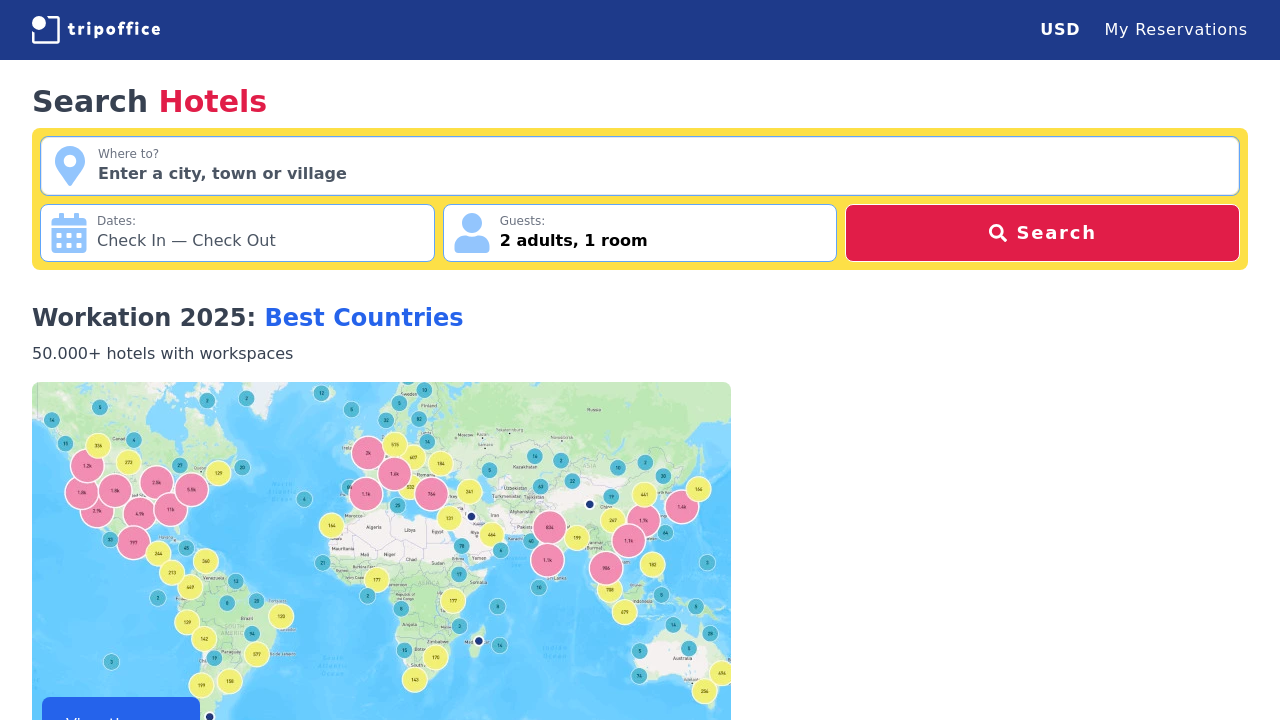Click the magnifying glass icon on Search button

click(x=997, y=232)
